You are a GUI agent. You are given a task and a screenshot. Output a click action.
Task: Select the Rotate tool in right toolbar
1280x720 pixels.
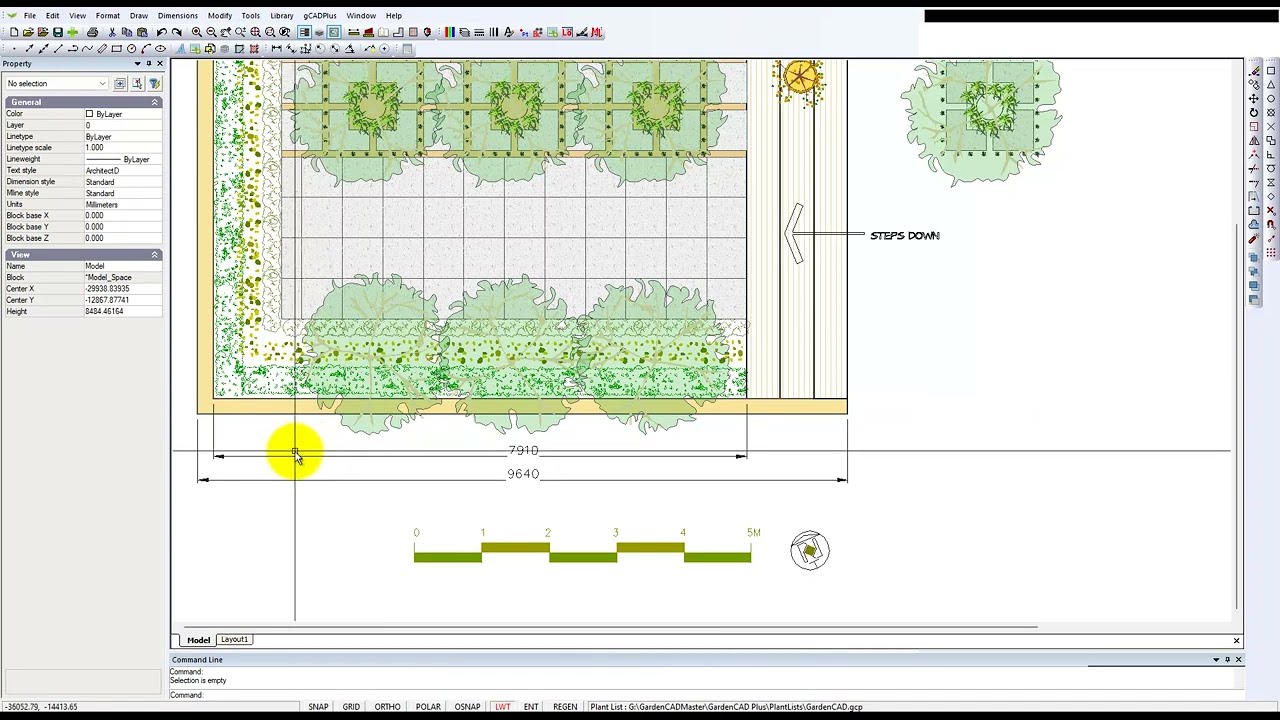[1254, 113]
